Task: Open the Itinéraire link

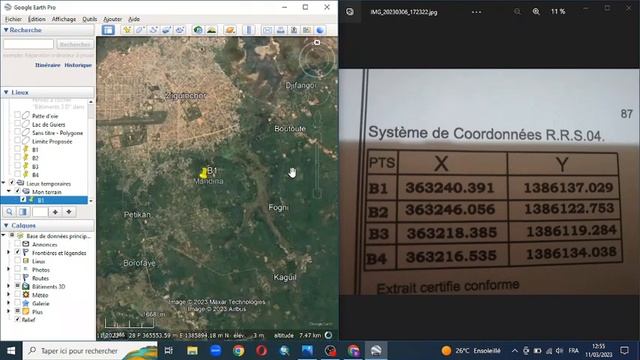Action: click(47, 65)
